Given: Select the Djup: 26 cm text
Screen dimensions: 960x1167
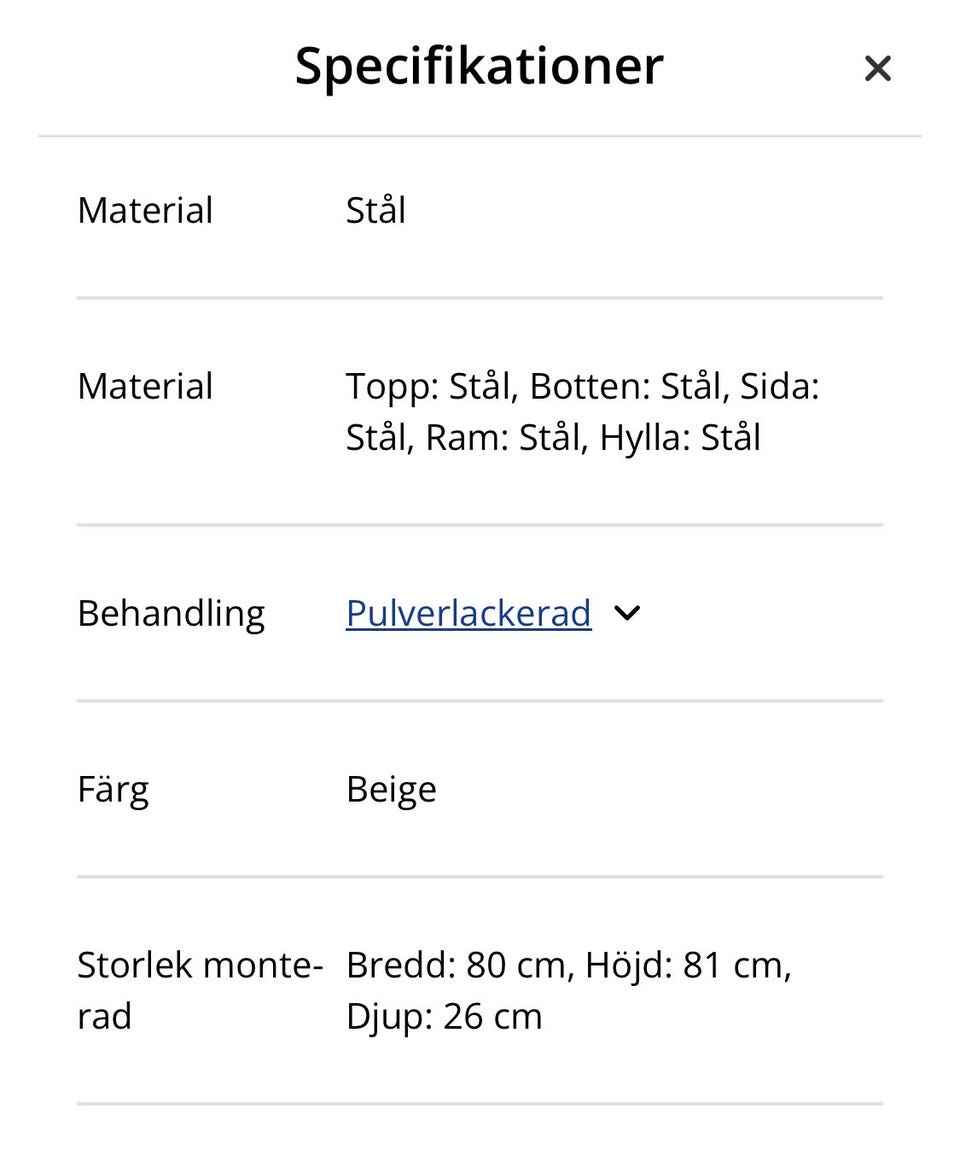Looking at the screenshot, I should click(444, 1017).
